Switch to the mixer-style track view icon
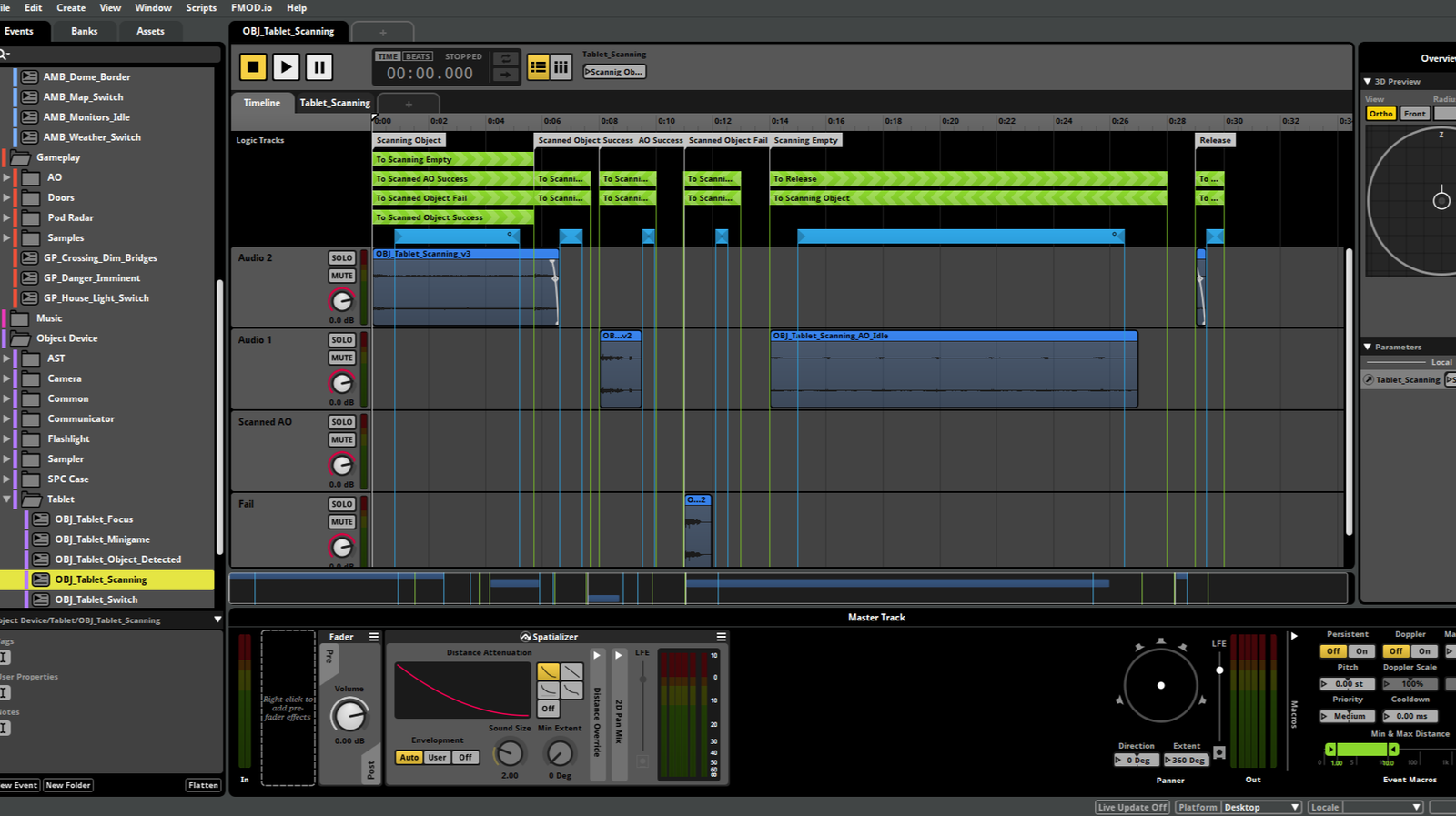 561,66
